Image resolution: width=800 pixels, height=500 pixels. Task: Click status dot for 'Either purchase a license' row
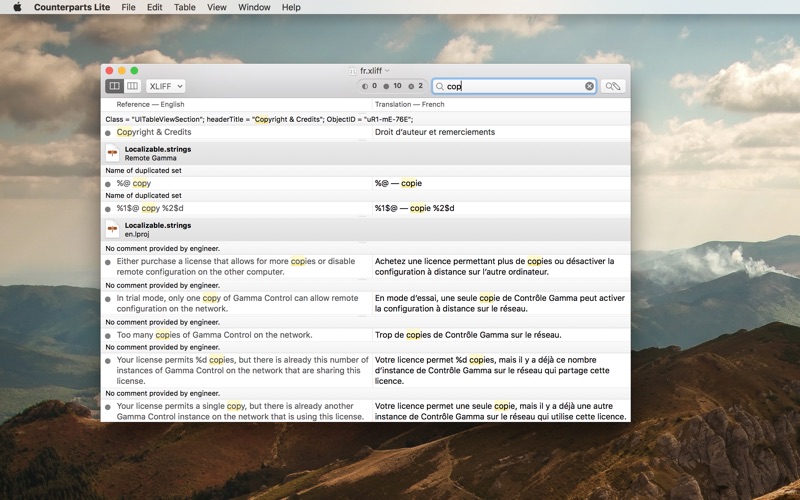108,262
